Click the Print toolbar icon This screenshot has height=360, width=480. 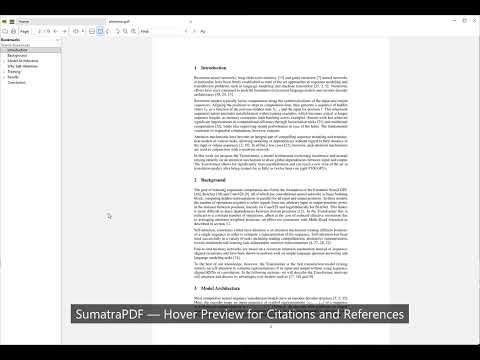(x=13, y=31)
